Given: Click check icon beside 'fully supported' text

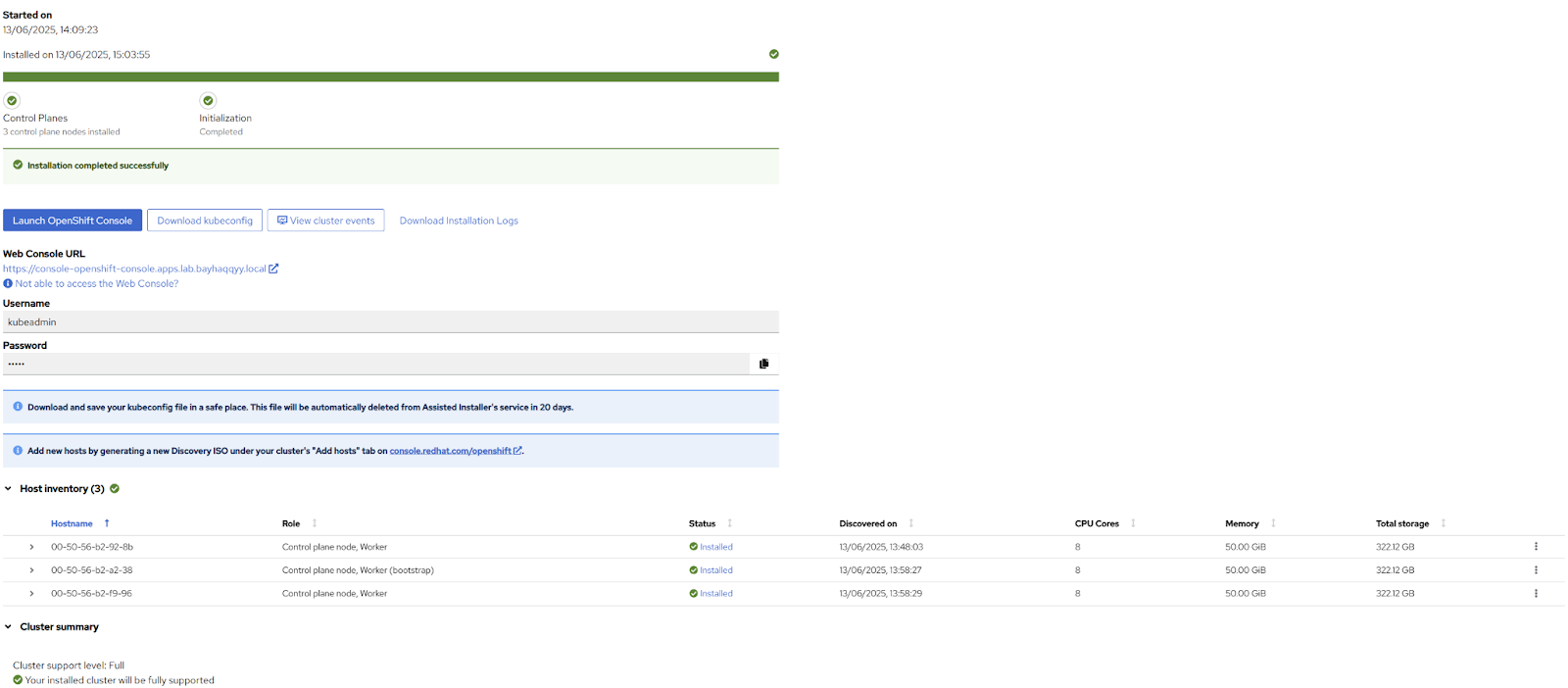Looking at the screenshot, I should [x=18, y=680].
